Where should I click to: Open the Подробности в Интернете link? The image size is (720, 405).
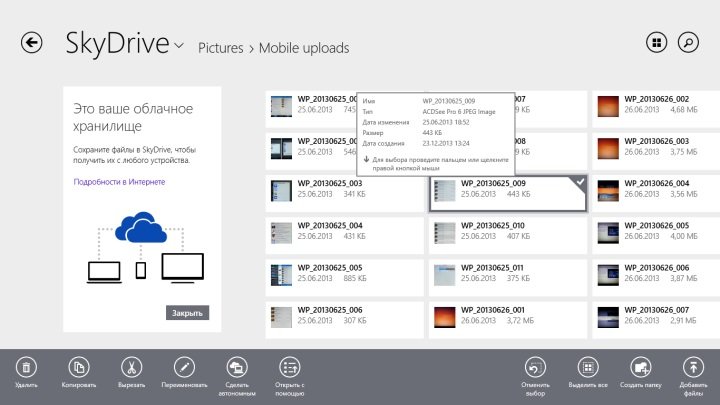(119, 182)
